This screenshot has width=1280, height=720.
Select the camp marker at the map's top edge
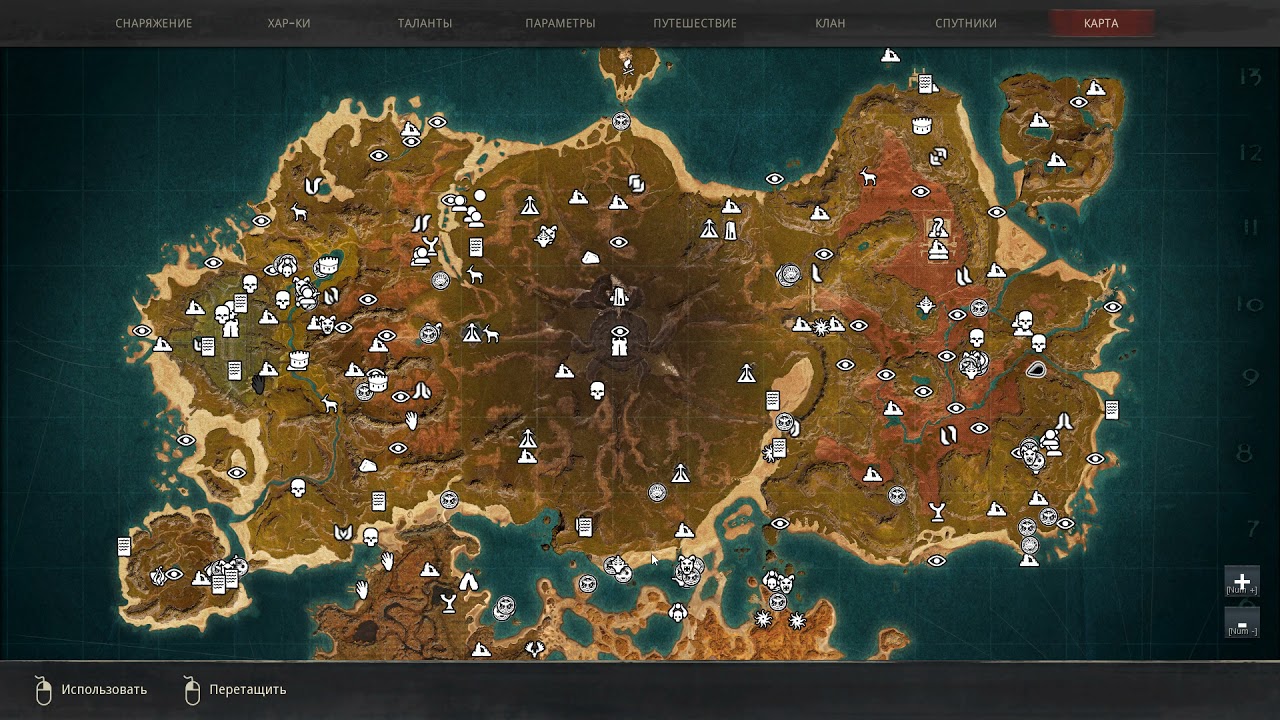tap(890, 55)
